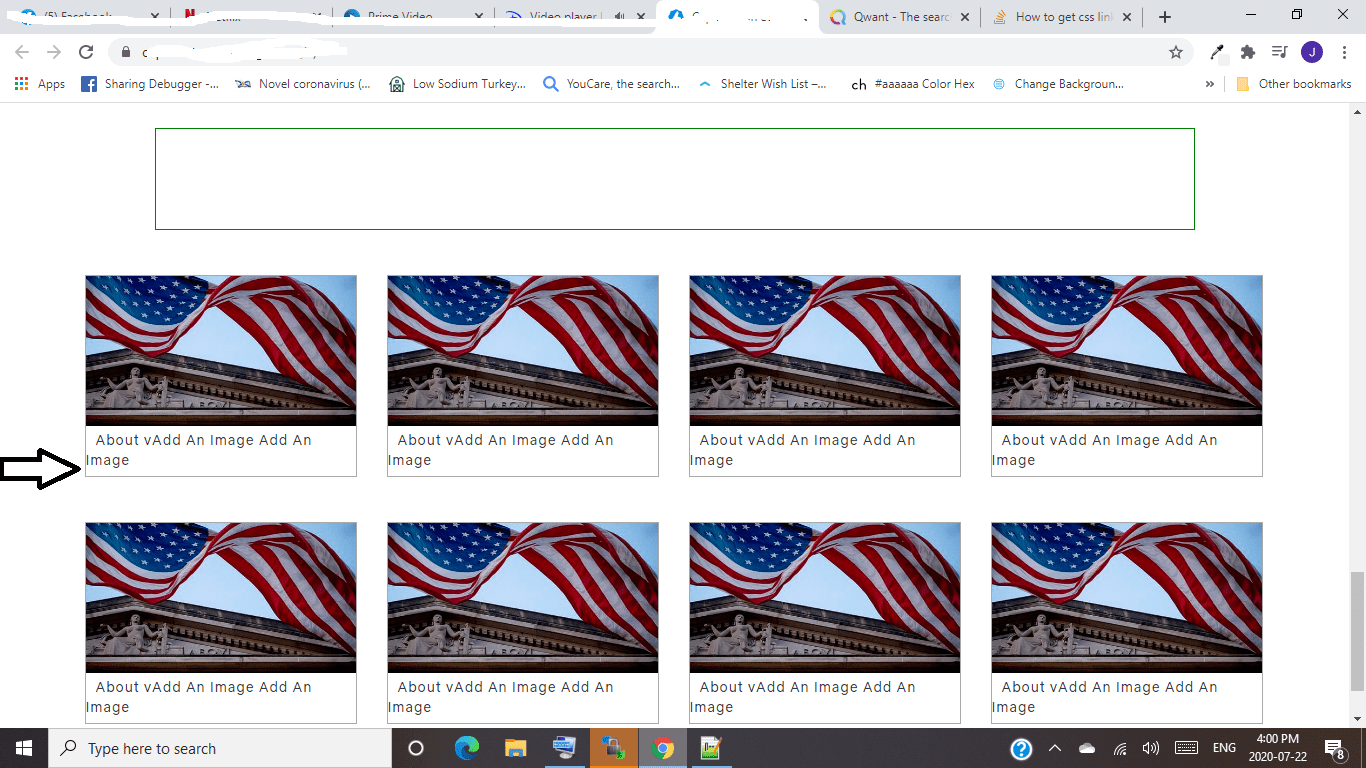Open the Shelter Wish List bookmark
The image size is (1366, 768).
coord(762,84)
